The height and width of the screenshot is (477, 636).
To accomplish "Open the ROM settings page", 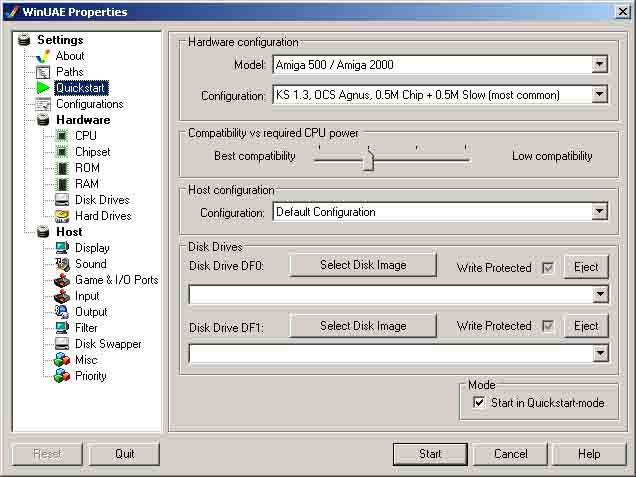I will click(x=87, y=168).
